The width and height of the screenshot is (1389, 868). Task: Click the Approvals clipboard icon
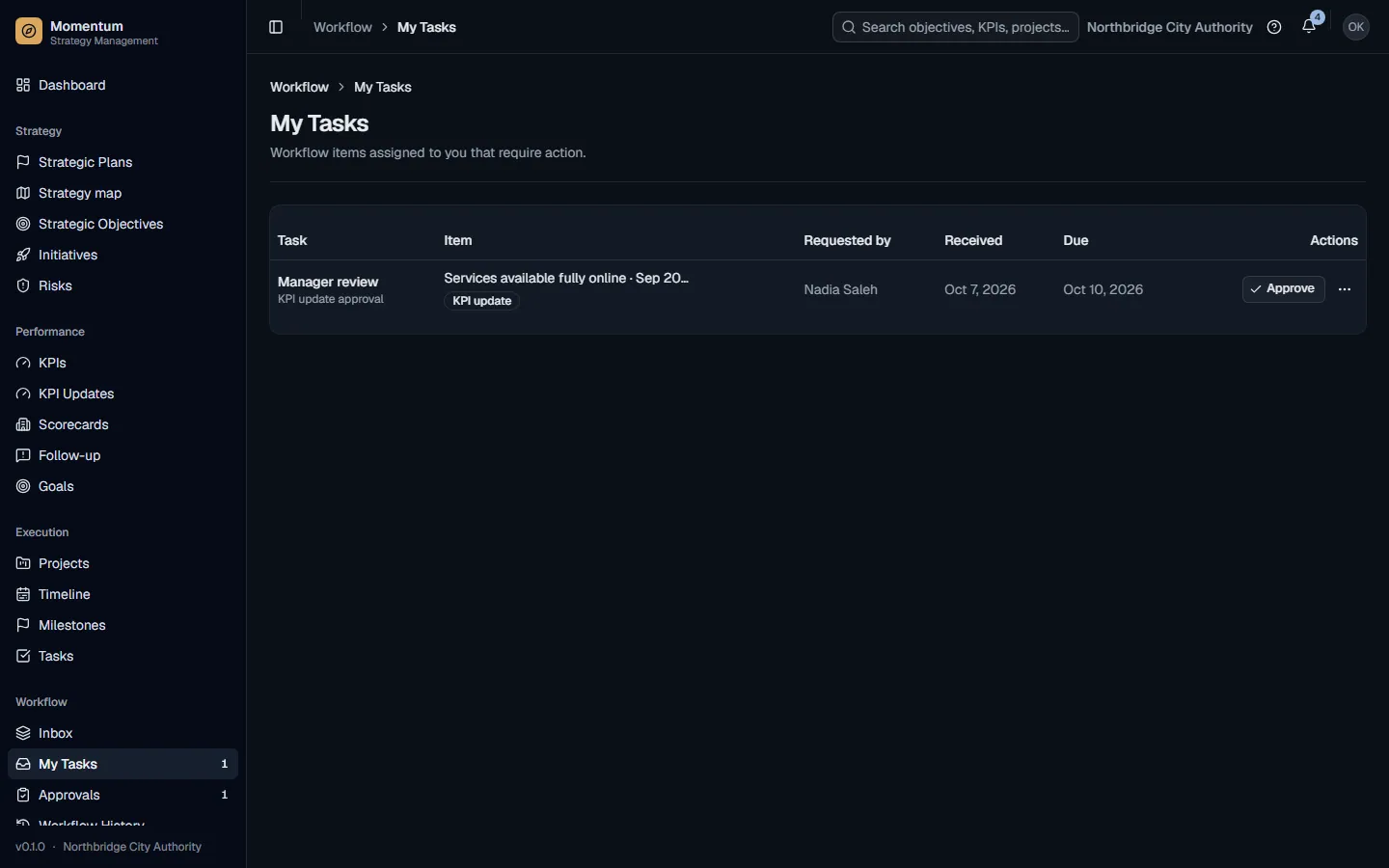coord(23,795)
